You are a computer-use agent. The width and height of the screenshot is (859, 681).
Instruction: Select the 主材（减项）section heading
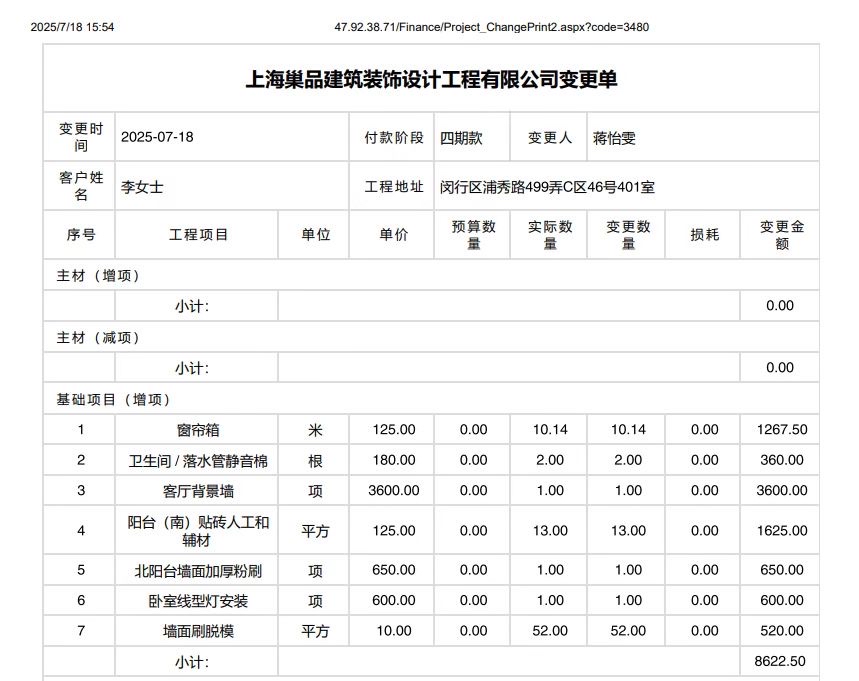coord(98,338)
